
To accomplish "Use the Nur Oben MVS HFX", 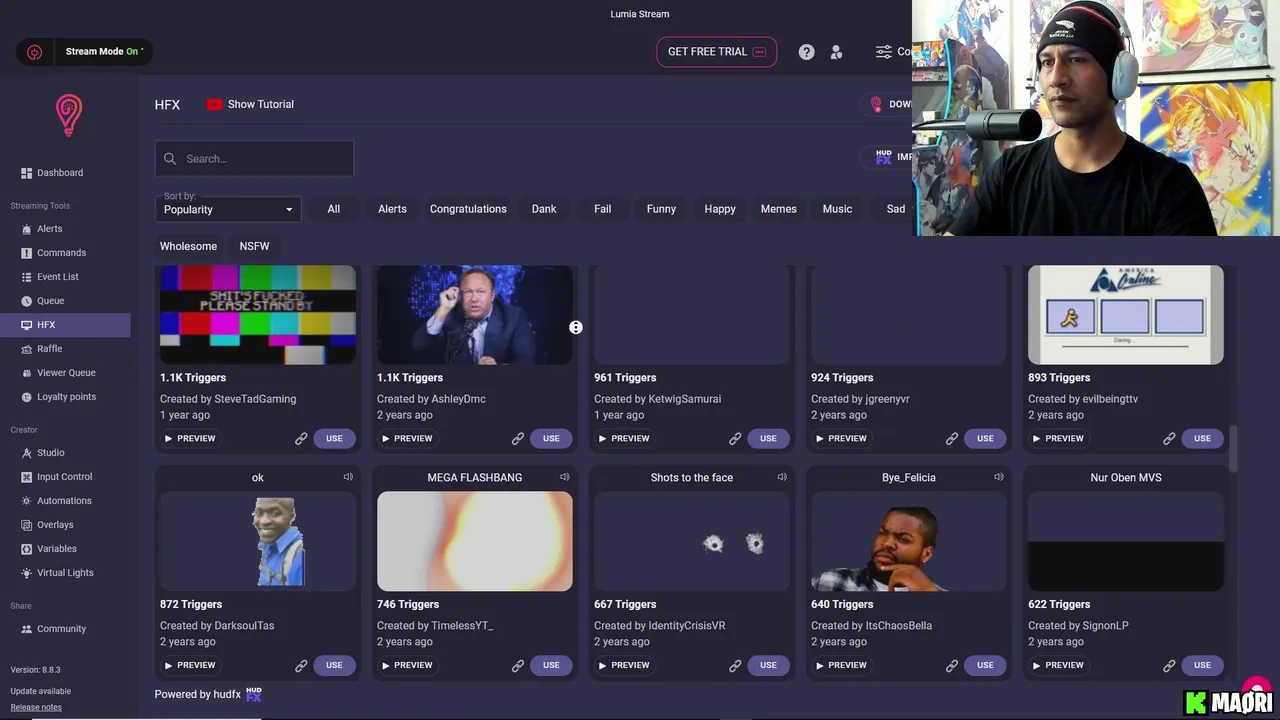I will pyautogui.click(x=1202, y=665).
